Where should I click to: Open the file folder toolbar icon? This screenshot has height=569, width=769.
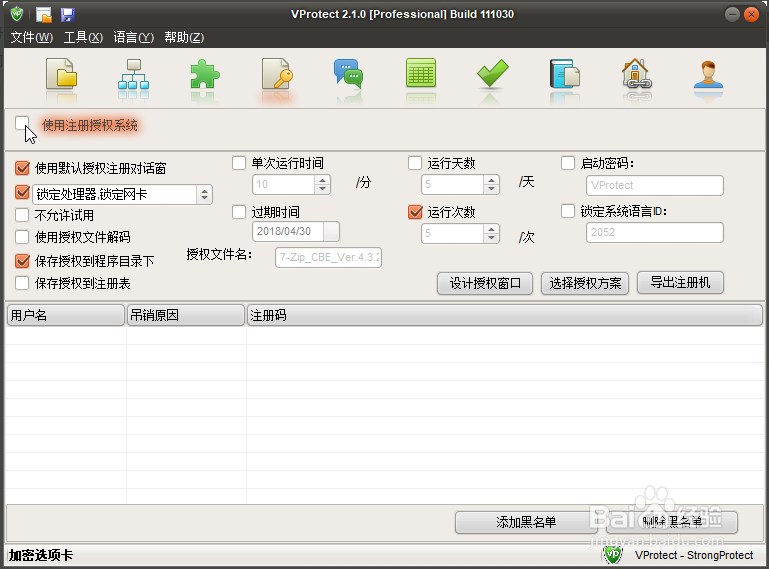coord(61,74)
